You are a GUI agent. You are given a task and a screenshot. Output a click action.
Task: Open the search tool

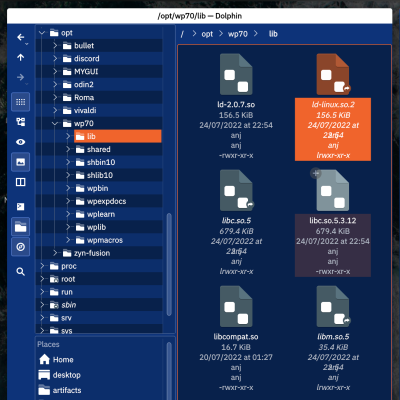point(20,272)
